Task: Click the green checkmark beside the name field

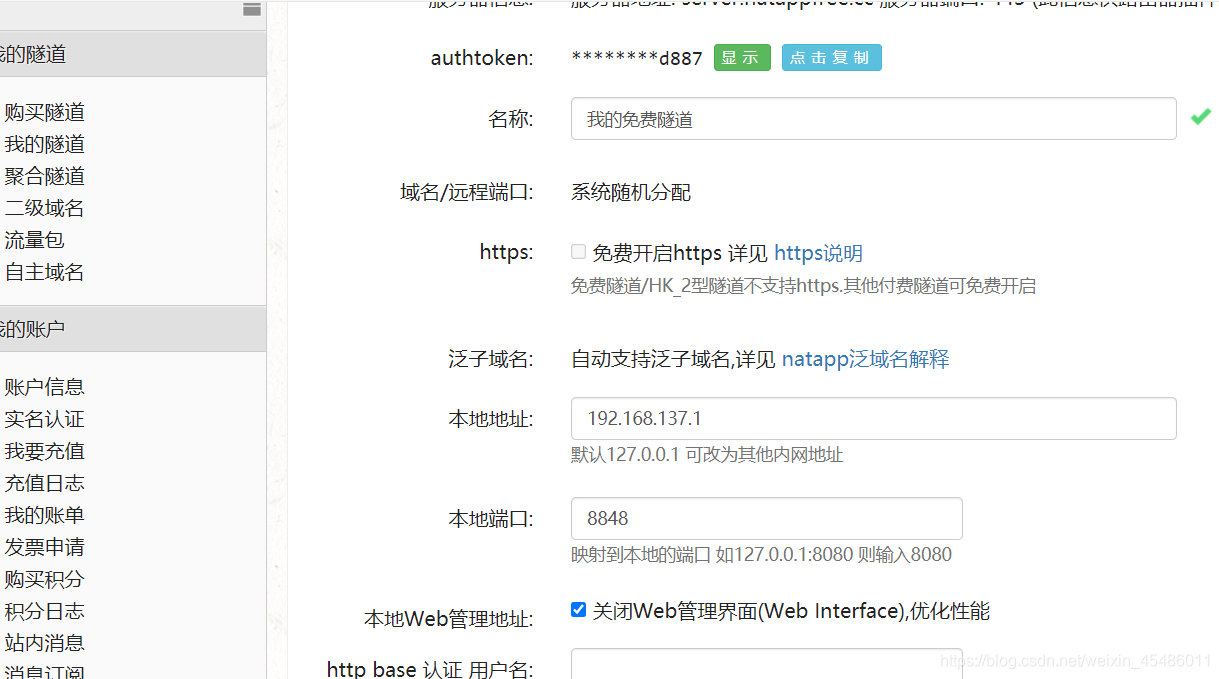Action: click(x=1200, y=118)
